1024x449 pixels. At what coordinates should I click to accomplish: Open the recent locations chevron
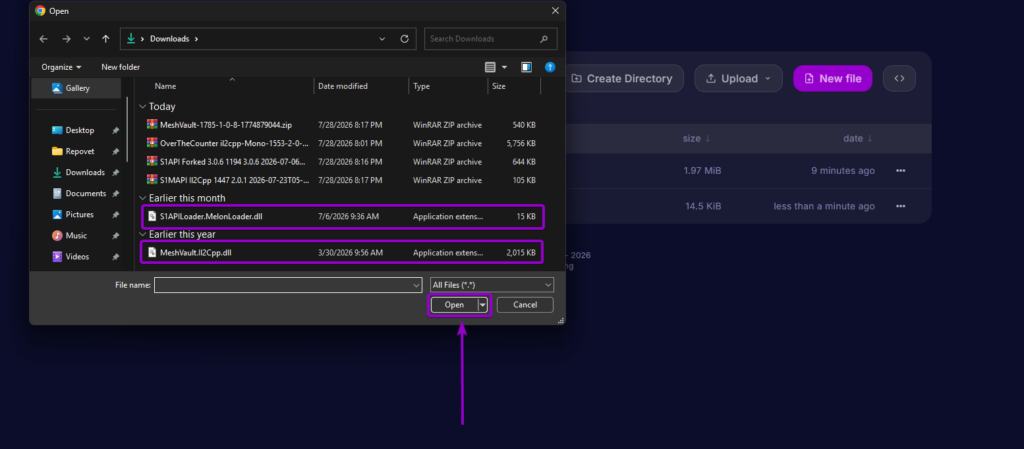(x=87, y=39)
